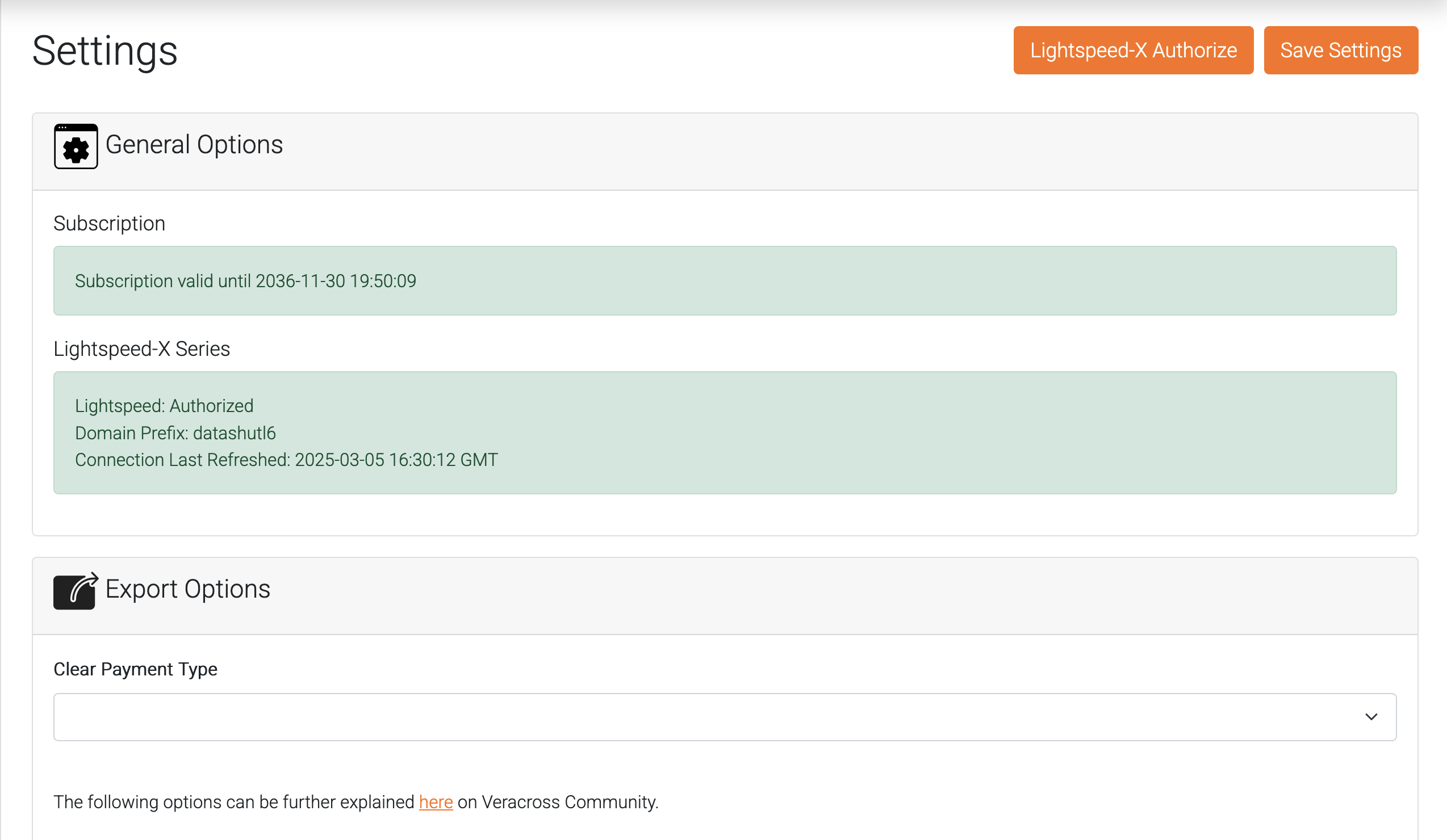This screenshot has height=840, width=1447.
Task: Select 'Subscription valid until 2036-11-30 19:50:09' text
Action: 245,280
